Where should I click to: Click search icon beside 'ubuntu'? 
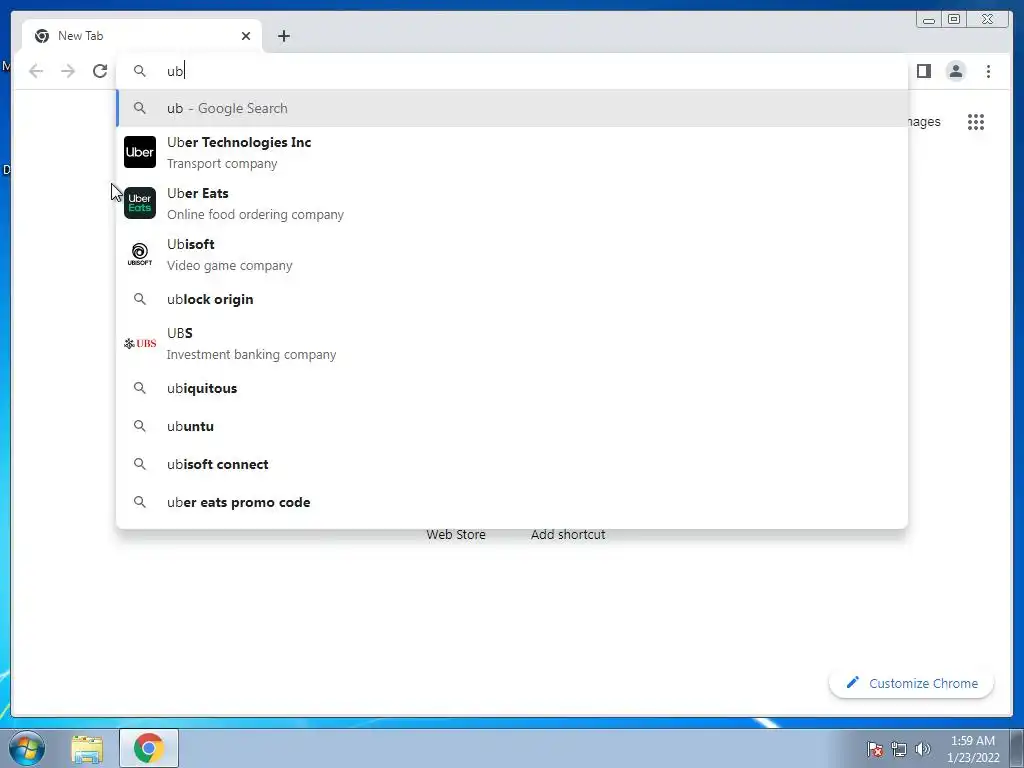[140, 426]
